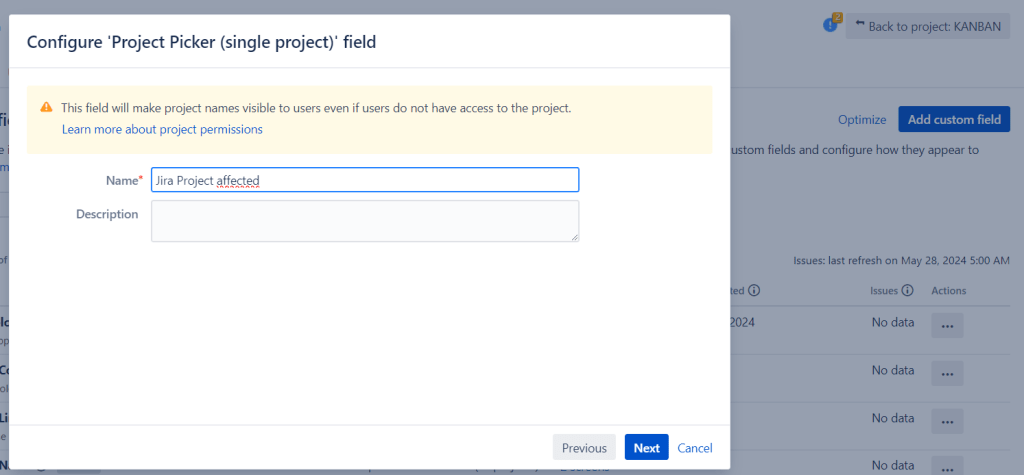
Task: Open the Actions ellipsis menu in the first row
Action: [x=947, y=326]
